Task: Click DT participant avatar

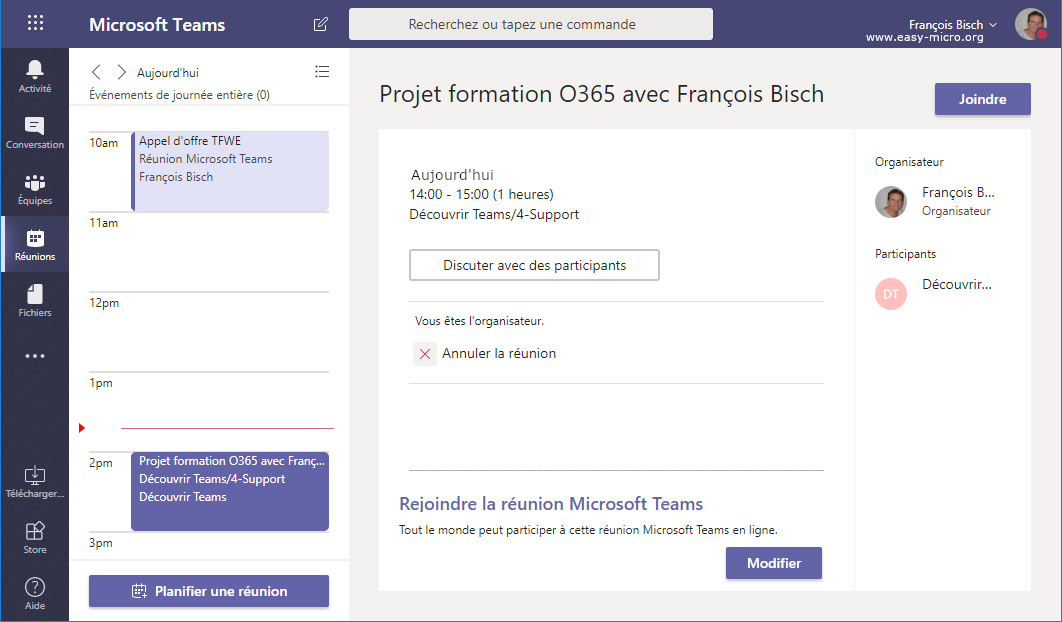Action: [891, 294]
